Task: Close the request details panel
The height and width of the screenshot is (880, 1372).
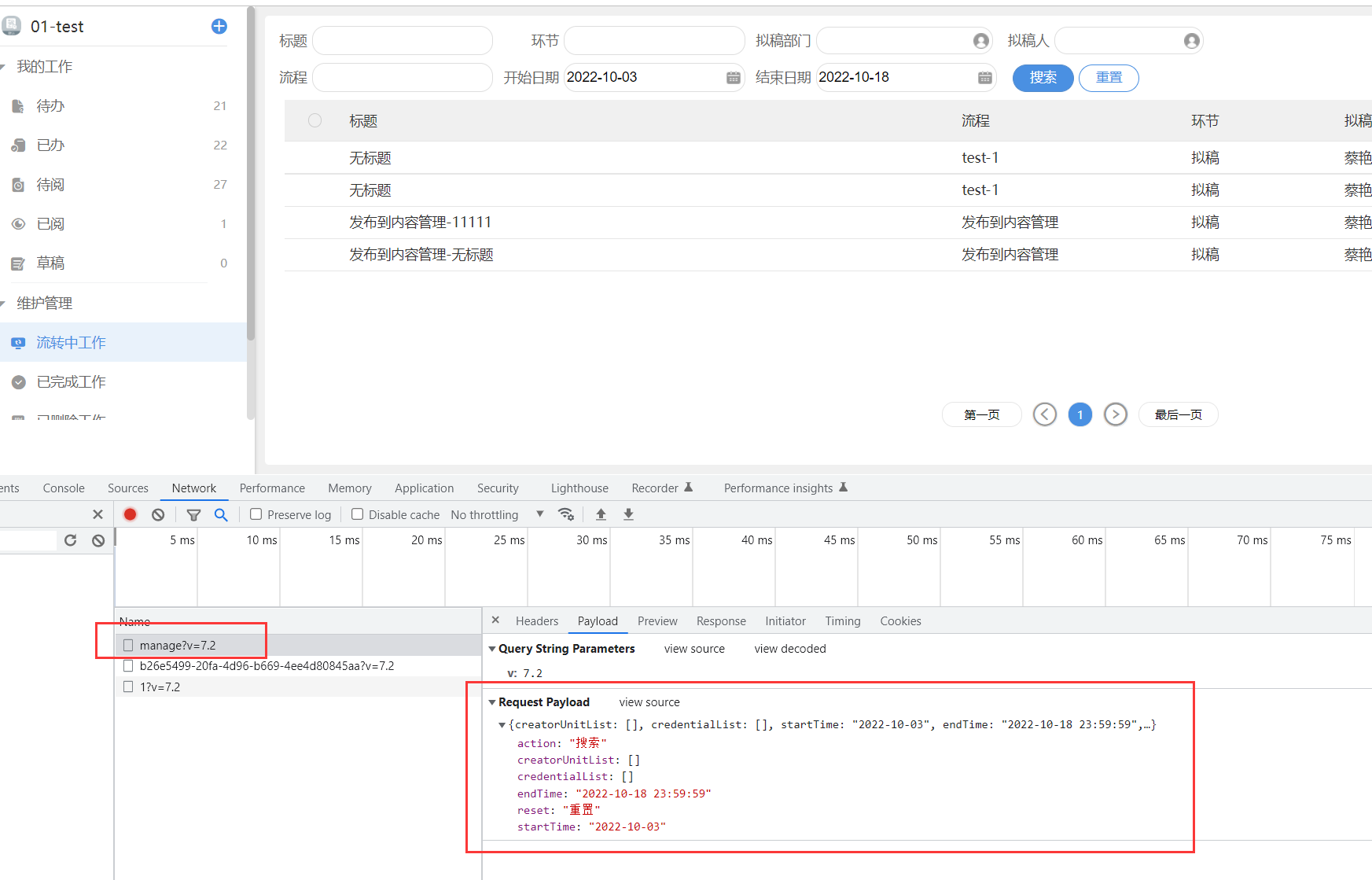Action: tap(495, 620)
